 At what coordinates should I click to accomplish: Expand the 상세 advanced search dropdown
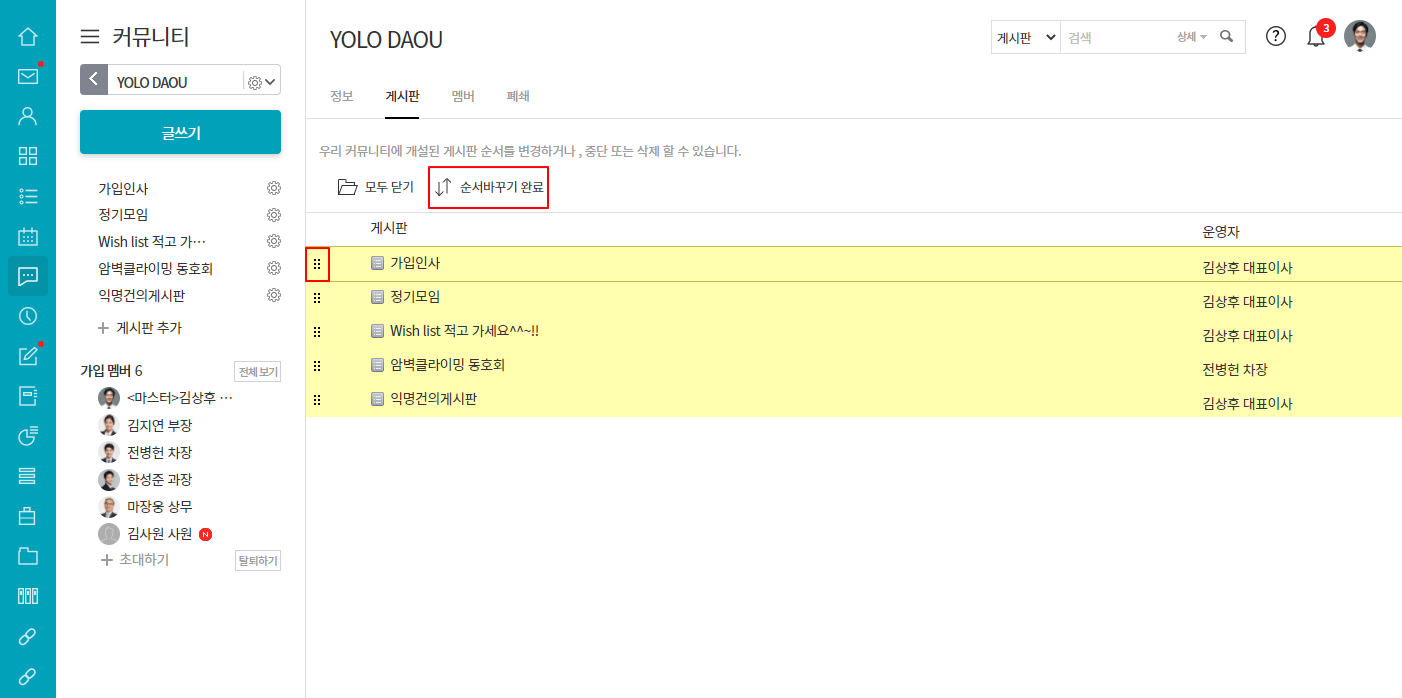1191,37
